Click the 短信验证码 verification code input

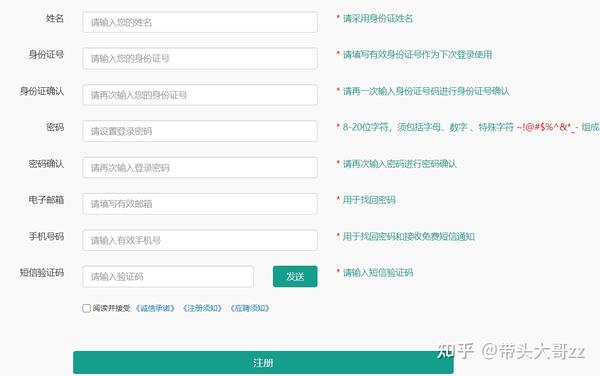point(168,277)
